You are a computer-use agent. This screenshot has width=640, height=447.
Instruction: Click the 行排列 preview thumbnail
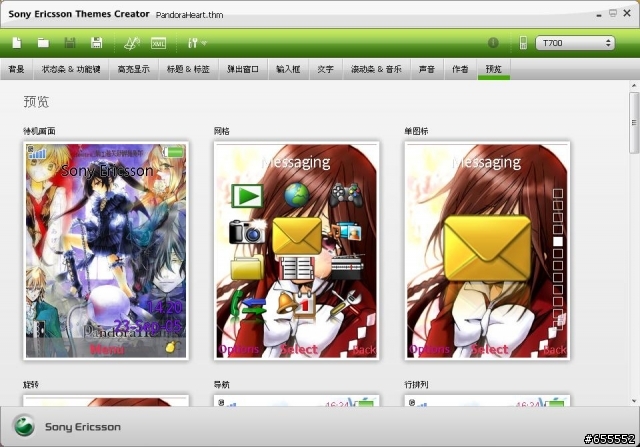click(487, 400)
